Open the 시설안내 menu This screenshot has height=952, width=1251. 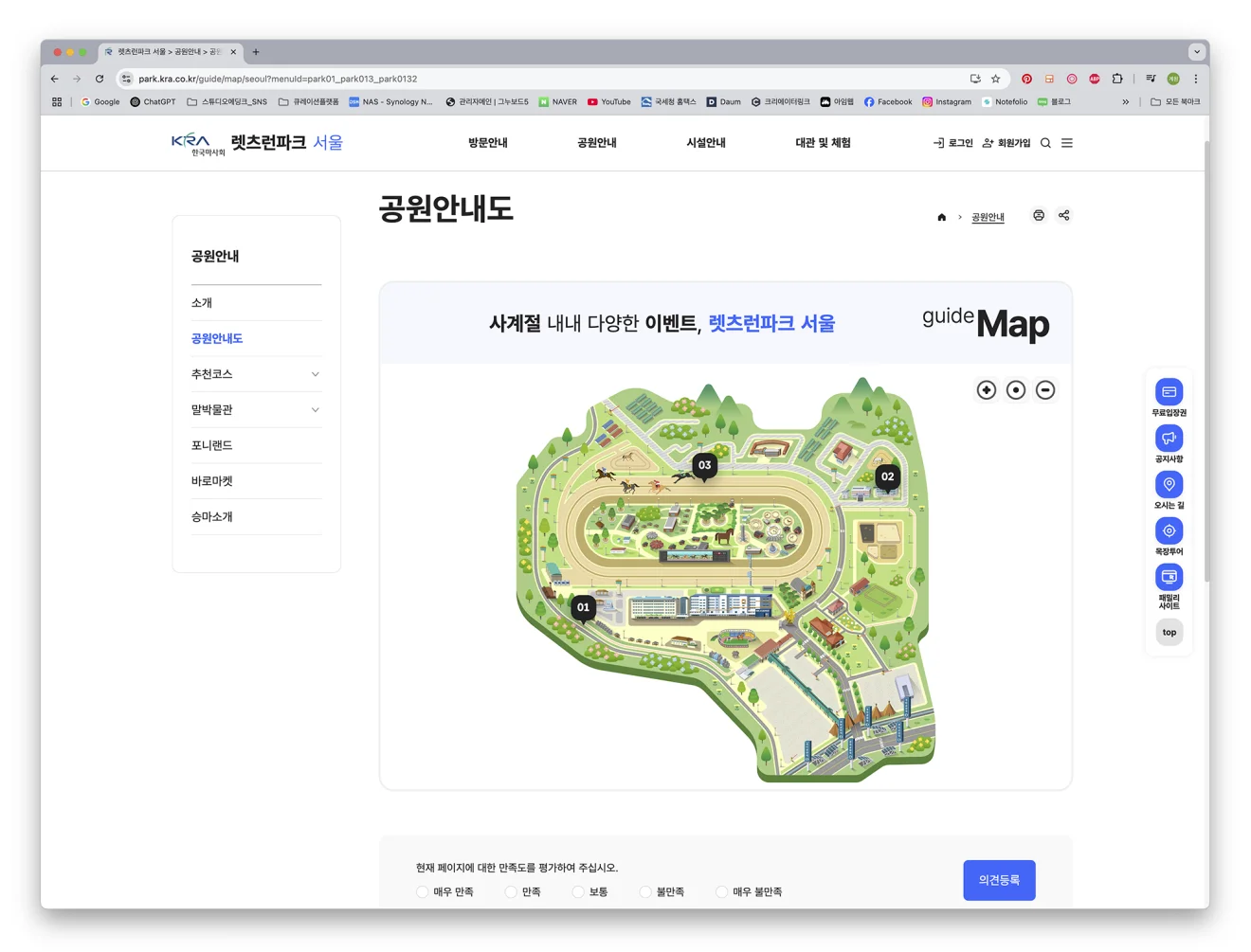pyautogui.click(x=706, y=143)
